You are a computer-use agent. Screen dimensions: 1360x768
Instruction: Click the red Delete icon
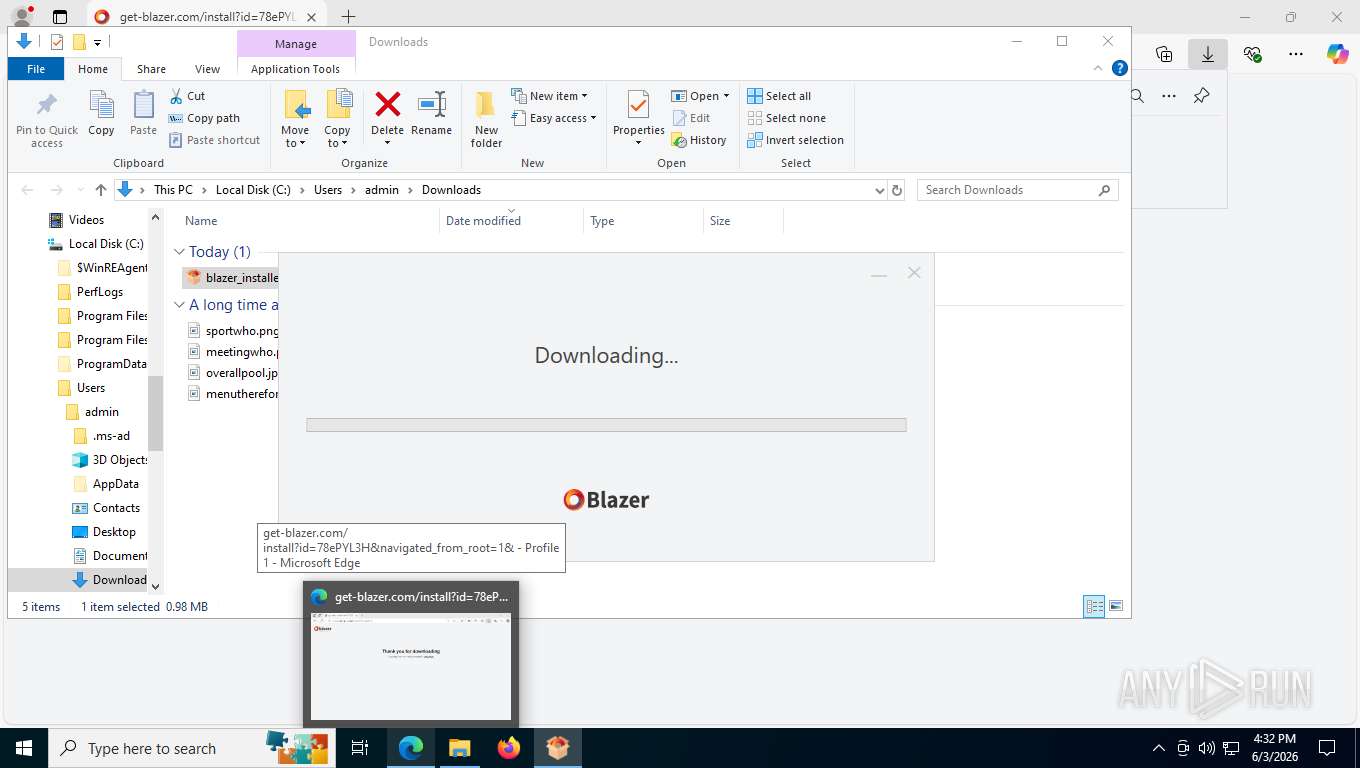pyautogui.click(x=387, y=105)
